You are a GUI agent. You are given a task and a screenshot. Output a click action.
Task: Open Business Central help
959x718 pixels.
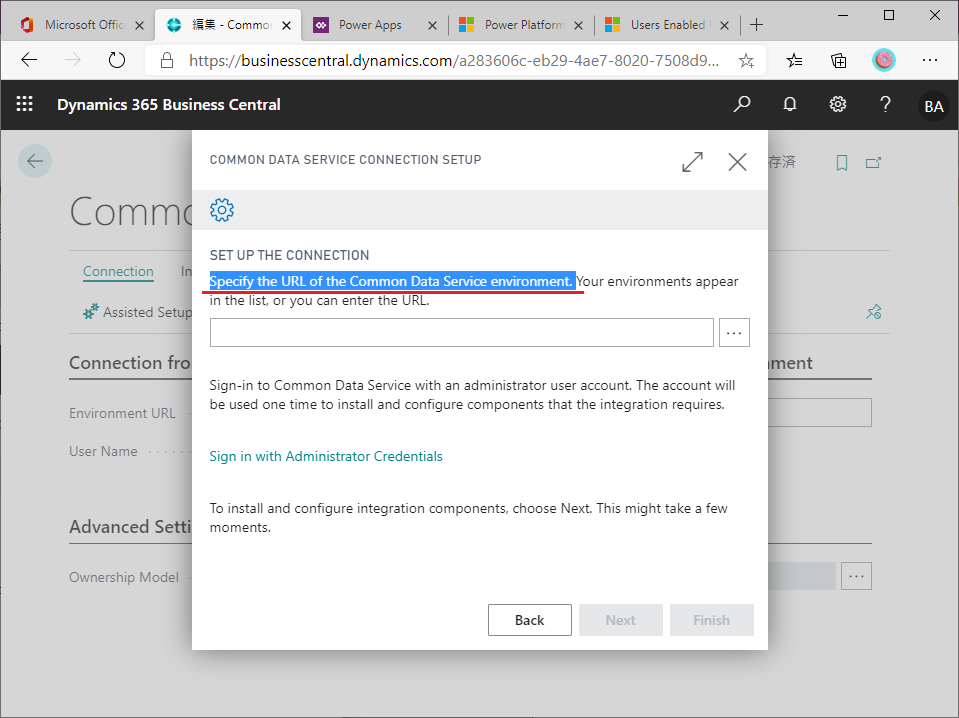pos(885,104)
